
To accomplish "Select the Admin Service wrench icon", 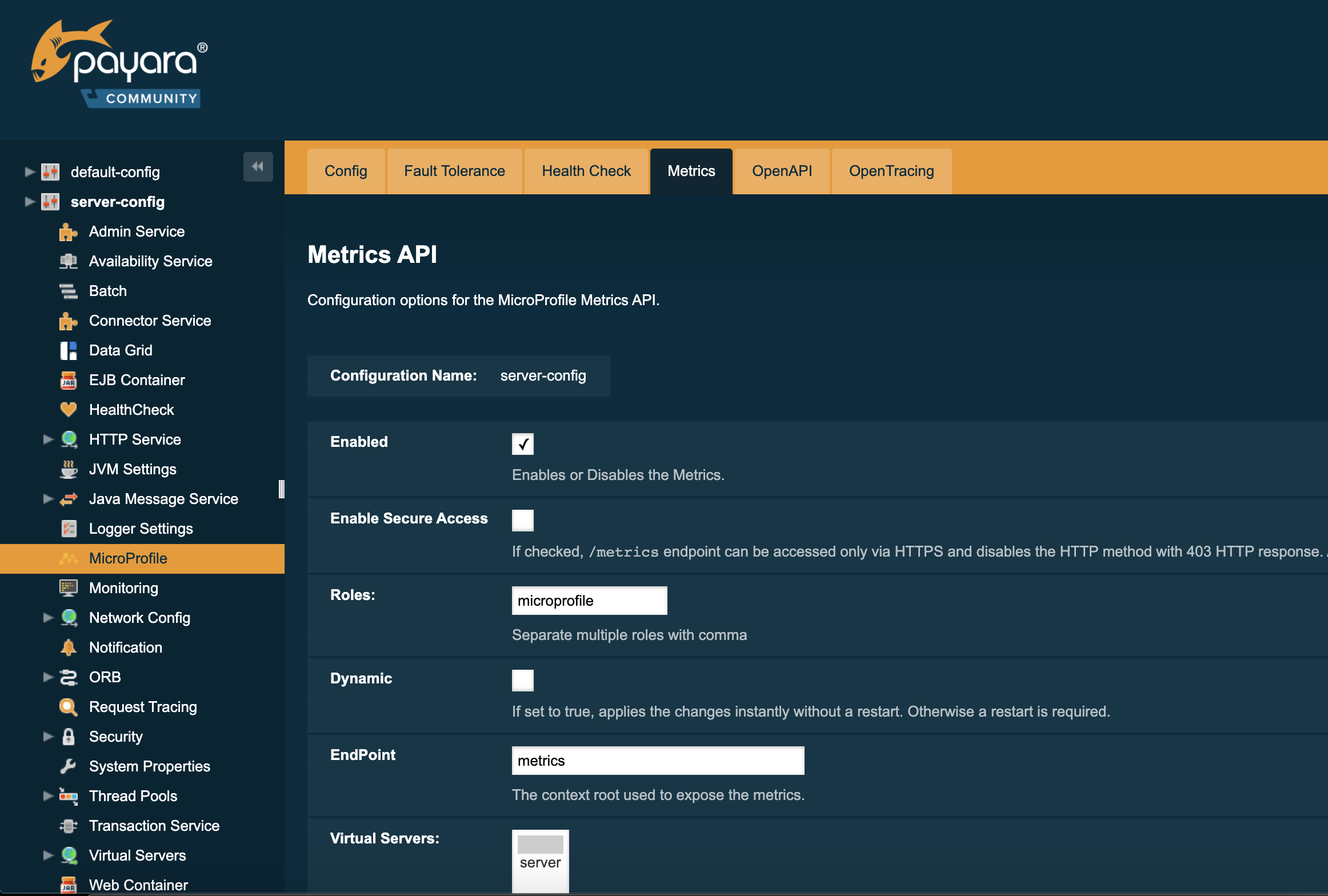I will pos(69,231).
